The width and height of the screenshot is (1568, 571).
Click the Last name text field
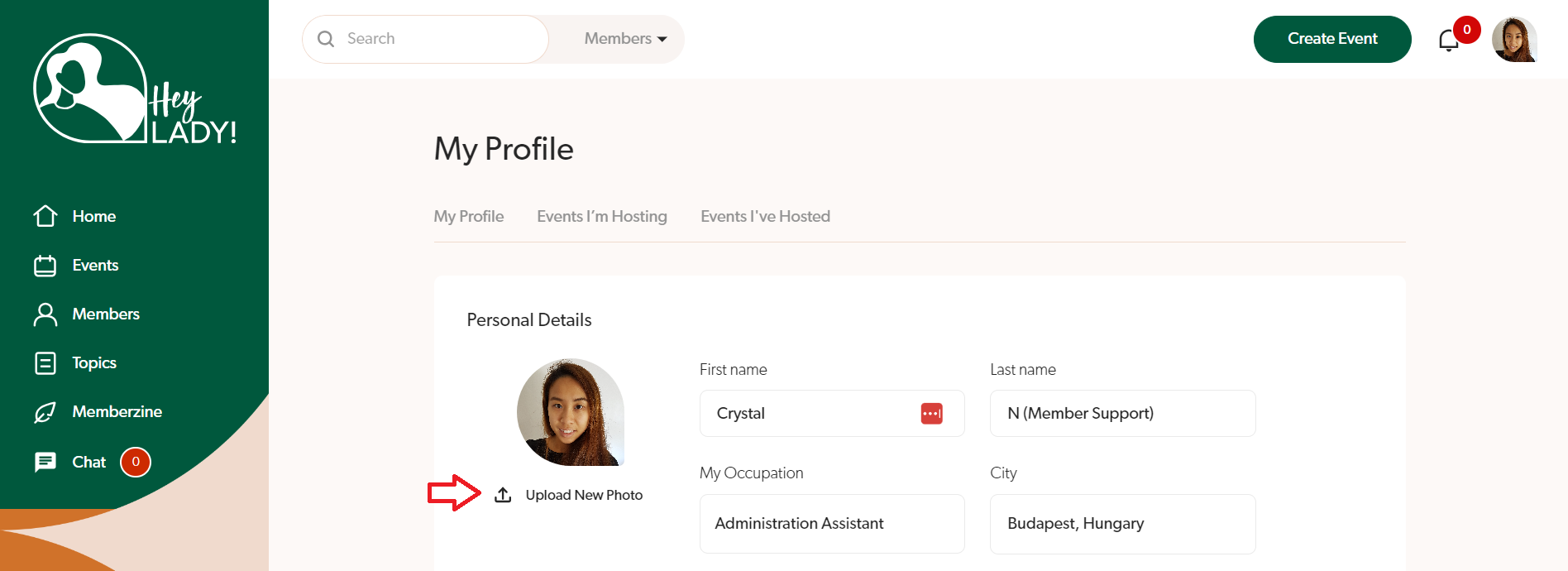pos(1122,414)
